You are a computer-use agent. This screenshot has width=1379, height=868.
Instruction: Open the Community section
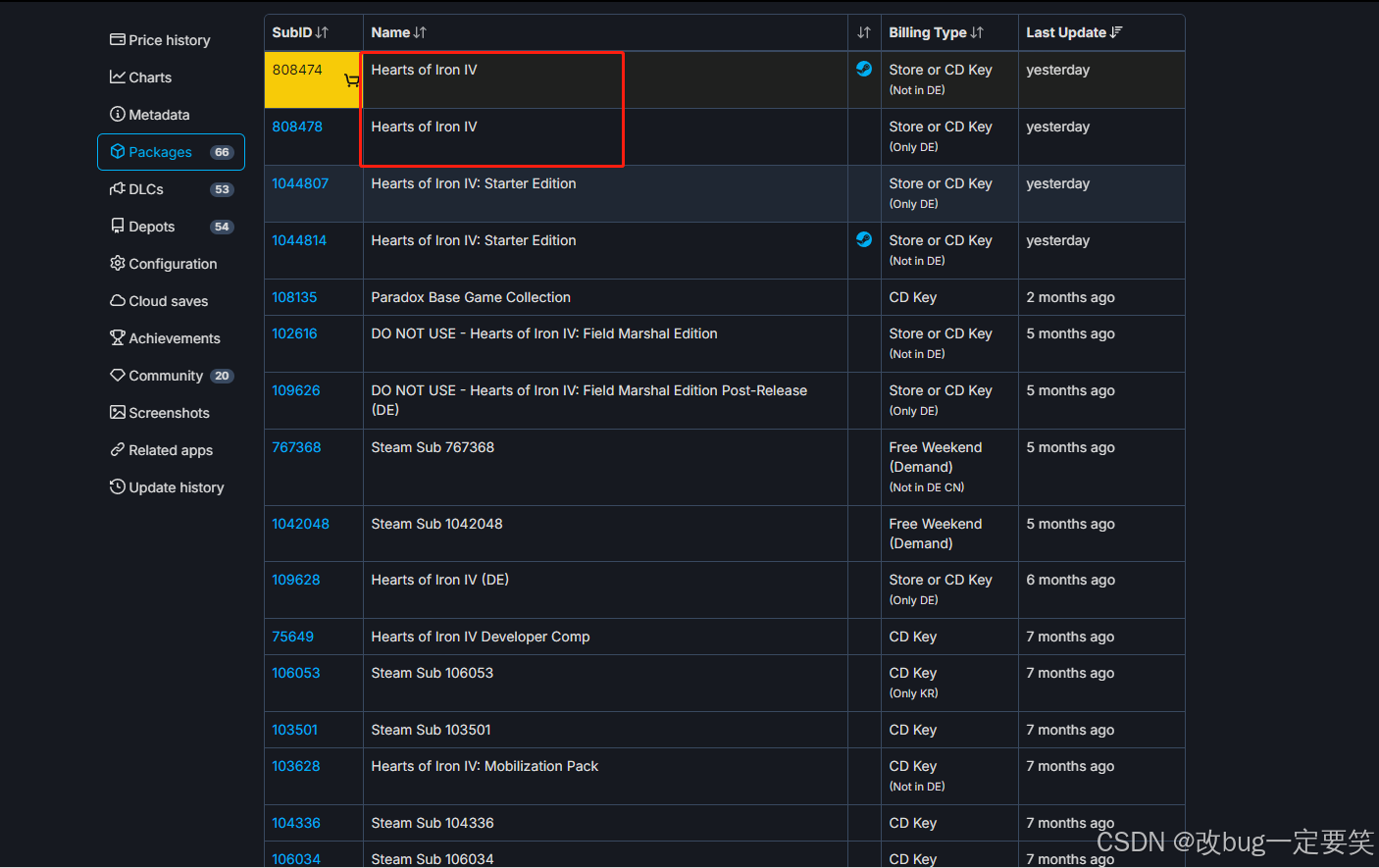[x=157, y=376]
